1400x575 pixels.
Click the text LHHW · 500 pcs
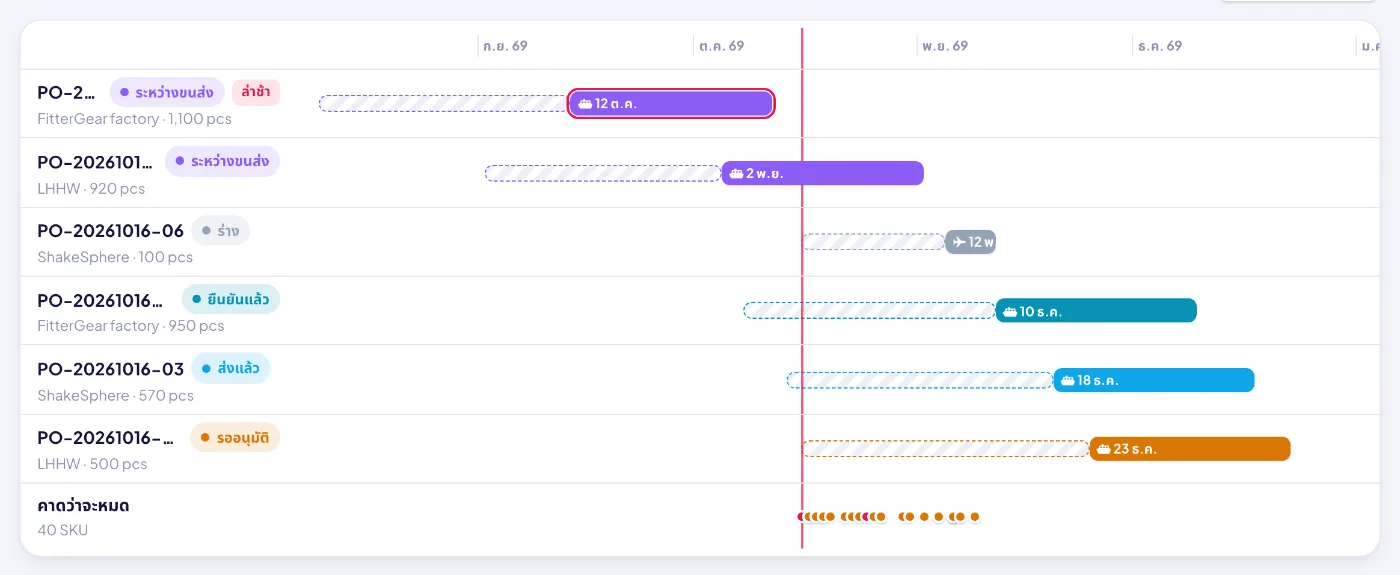(92, 464)
